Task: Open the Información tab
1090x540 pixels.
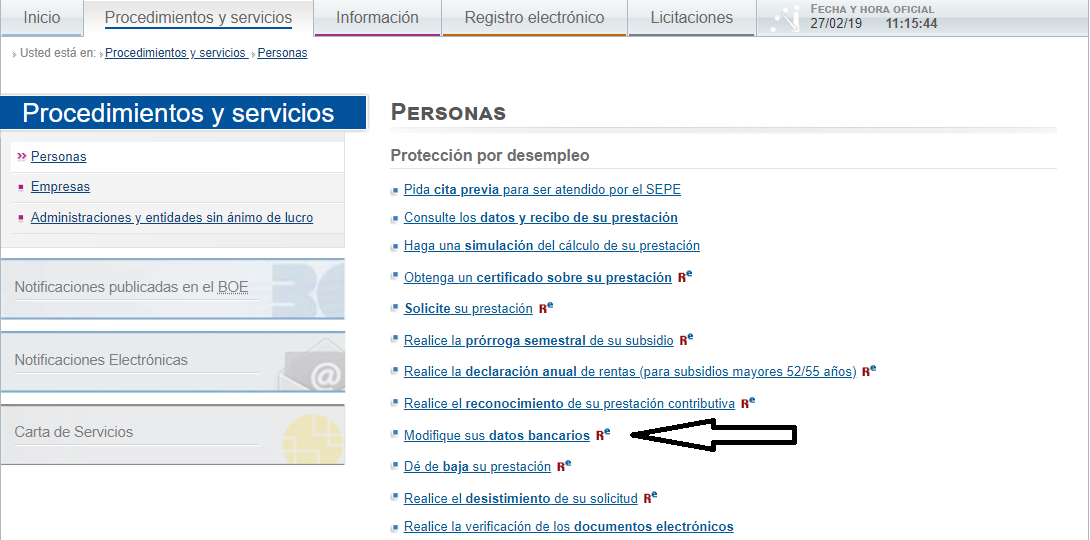Action: point(377,18)
